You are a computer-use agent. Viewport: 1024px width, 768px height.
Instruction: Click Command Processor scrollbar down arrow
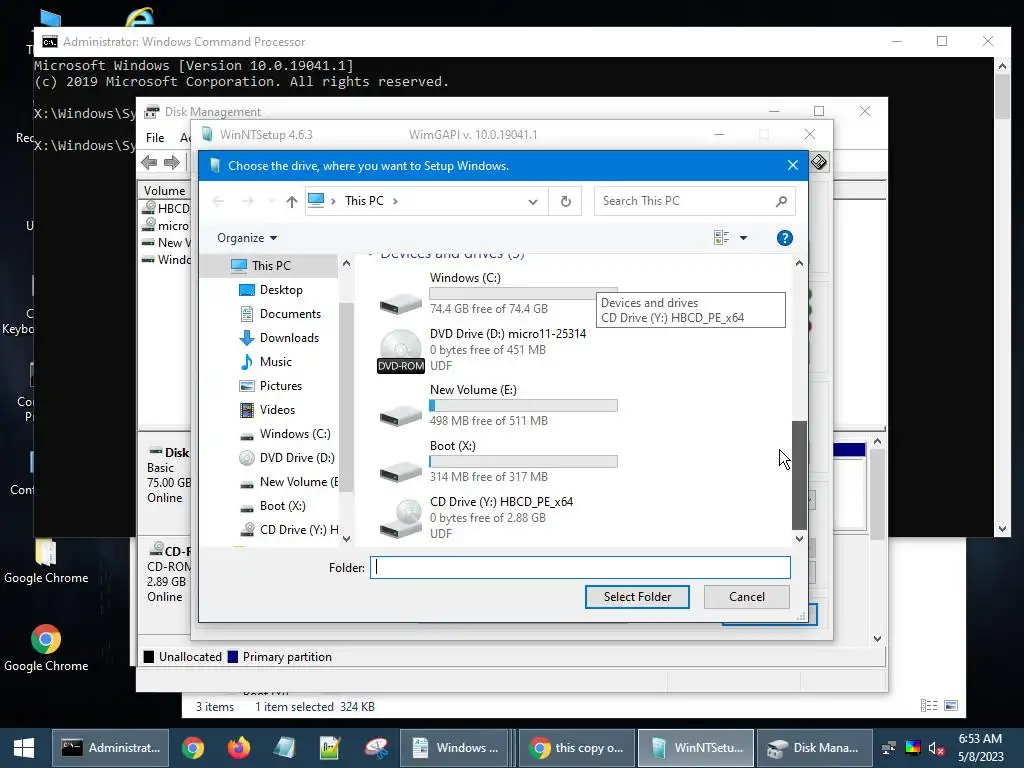tap(1002, 529)
